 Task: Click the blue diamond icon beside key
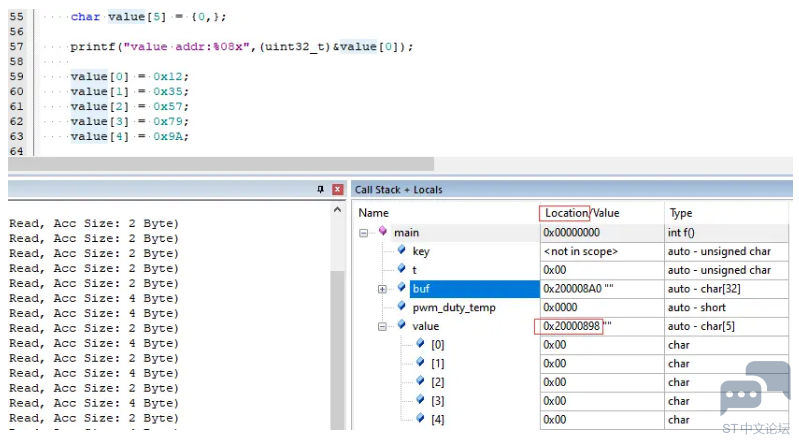402,250
